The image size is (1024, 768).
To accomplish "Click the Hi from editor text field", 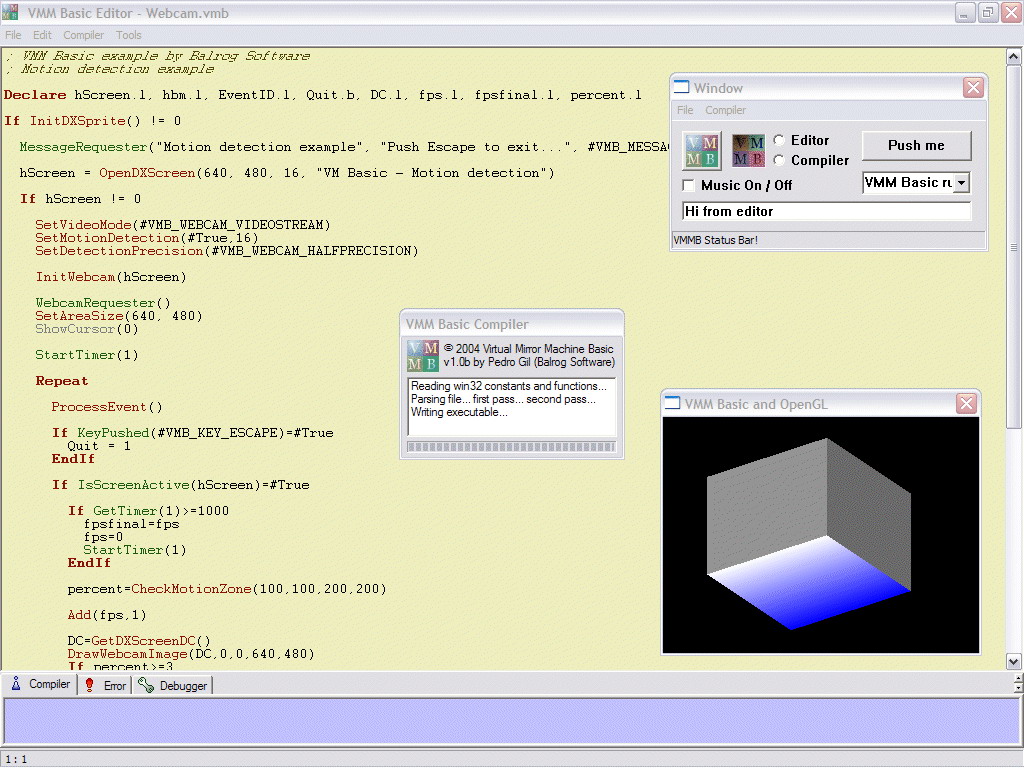I will pos(827,212).
